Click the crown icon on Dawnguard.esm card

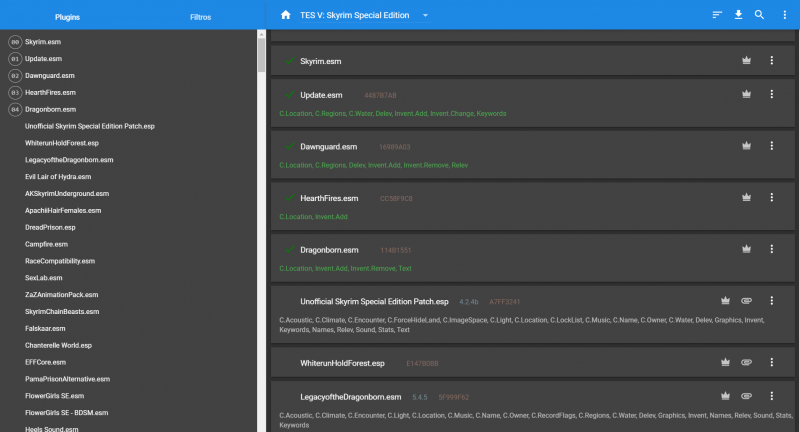(x=746, y=146)
